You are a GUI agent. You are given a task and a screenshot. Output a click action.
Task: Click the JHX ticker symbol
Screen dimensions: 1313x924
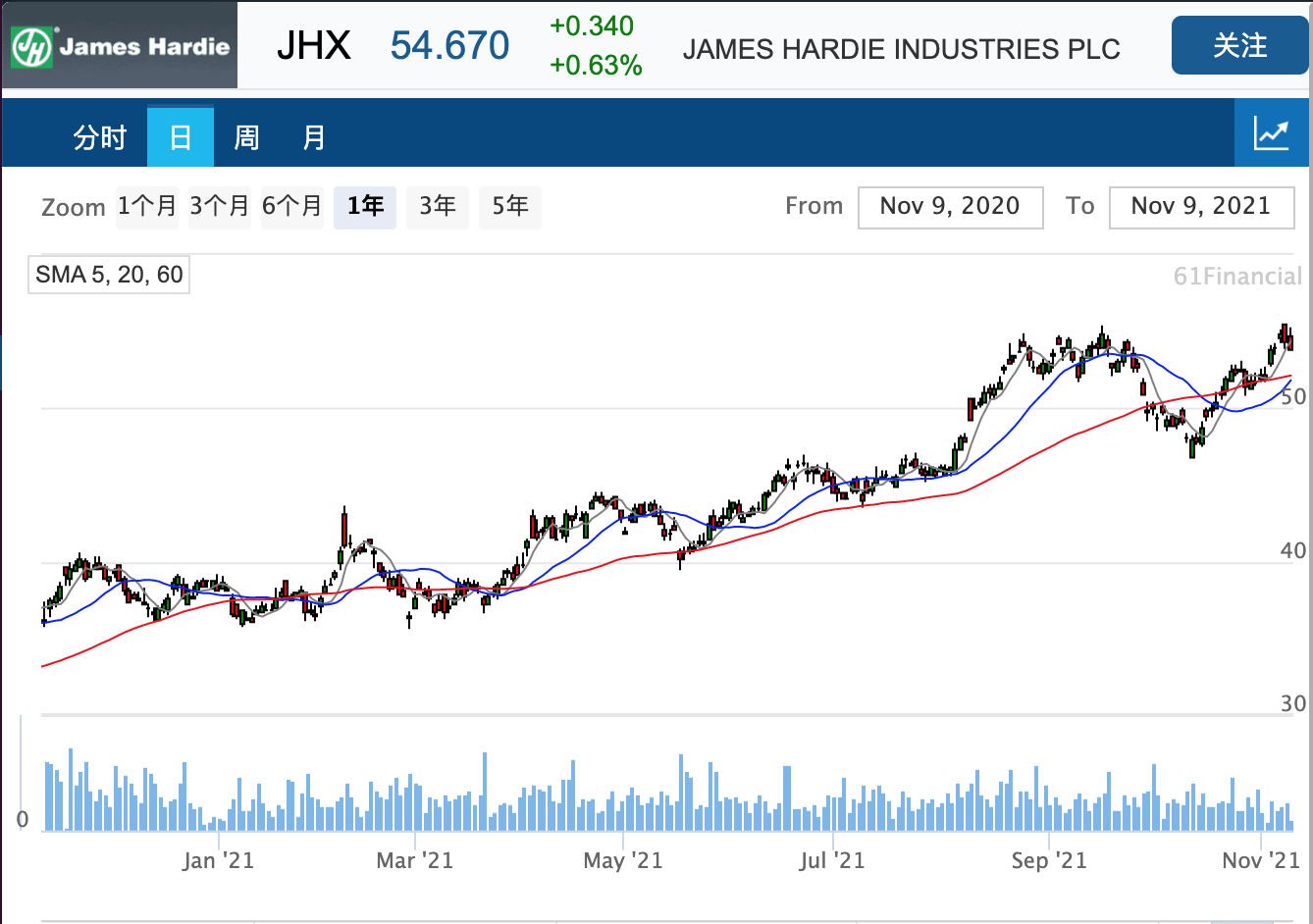pyautogui.click(x=314, y=46)
